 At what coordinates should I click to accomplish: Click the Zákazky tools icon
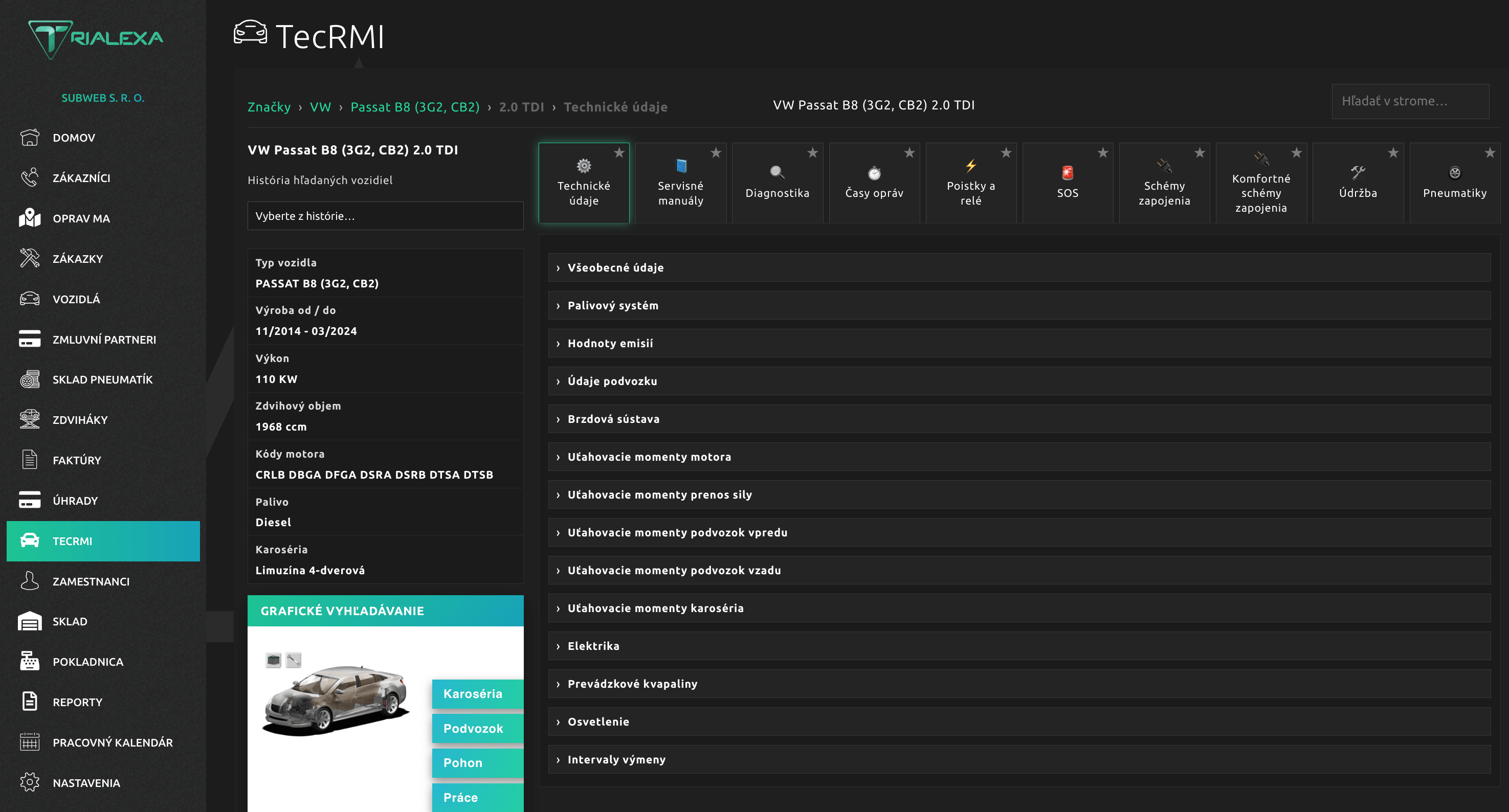coord(29,258)
